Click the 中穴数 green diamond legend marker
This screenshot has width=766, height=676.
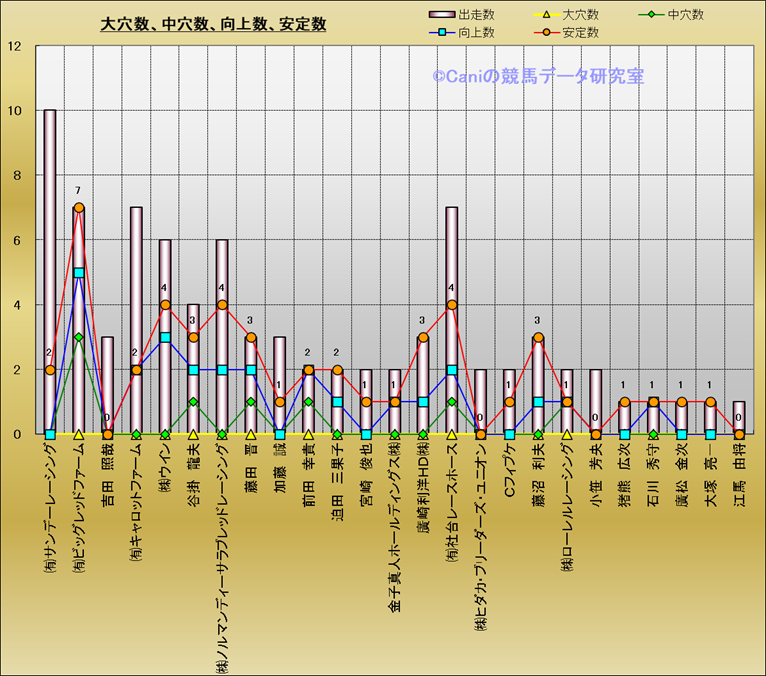tap(652, 15)
